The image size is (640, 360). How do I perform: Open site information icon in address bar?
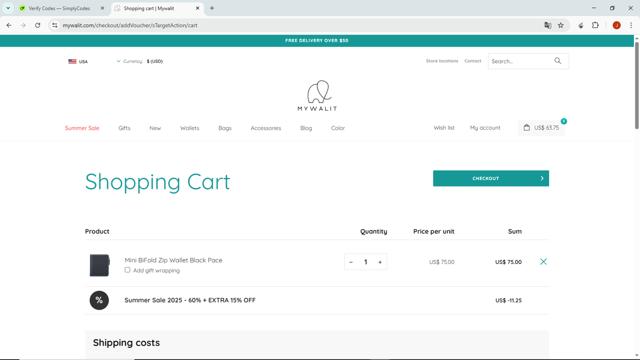click(55, 25)
